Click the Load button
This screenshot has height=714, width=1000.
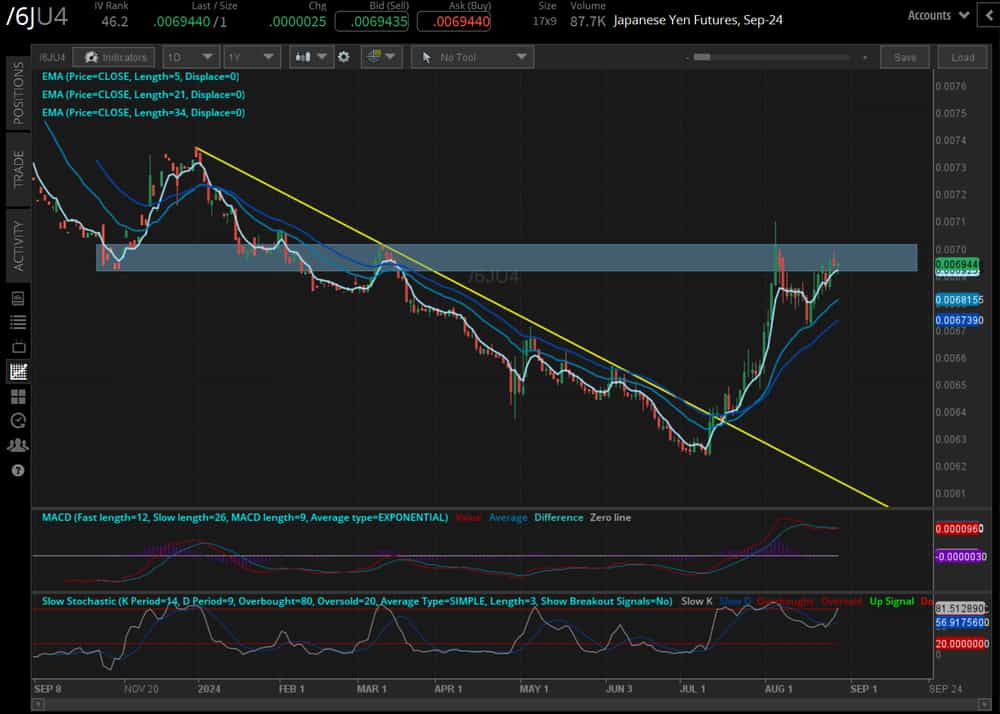pyautogui.click(x=962, y=57)
